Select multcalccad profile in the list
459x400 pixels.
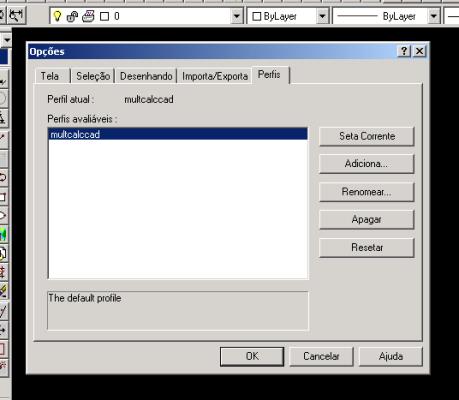tap(178, 134)
